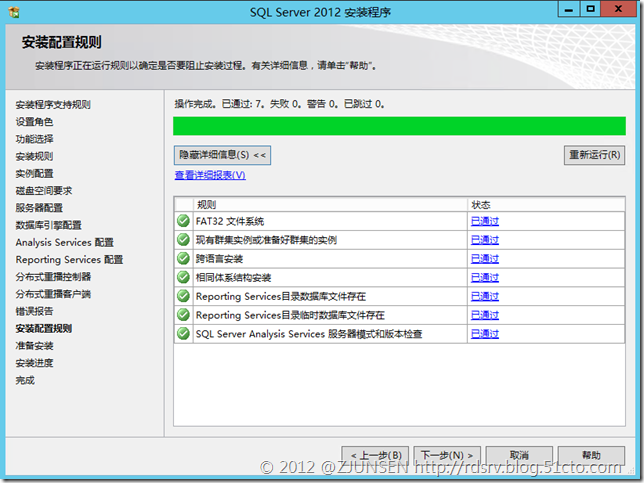Select the bold 安装配置规则 sidebar step

click(44, 329)
